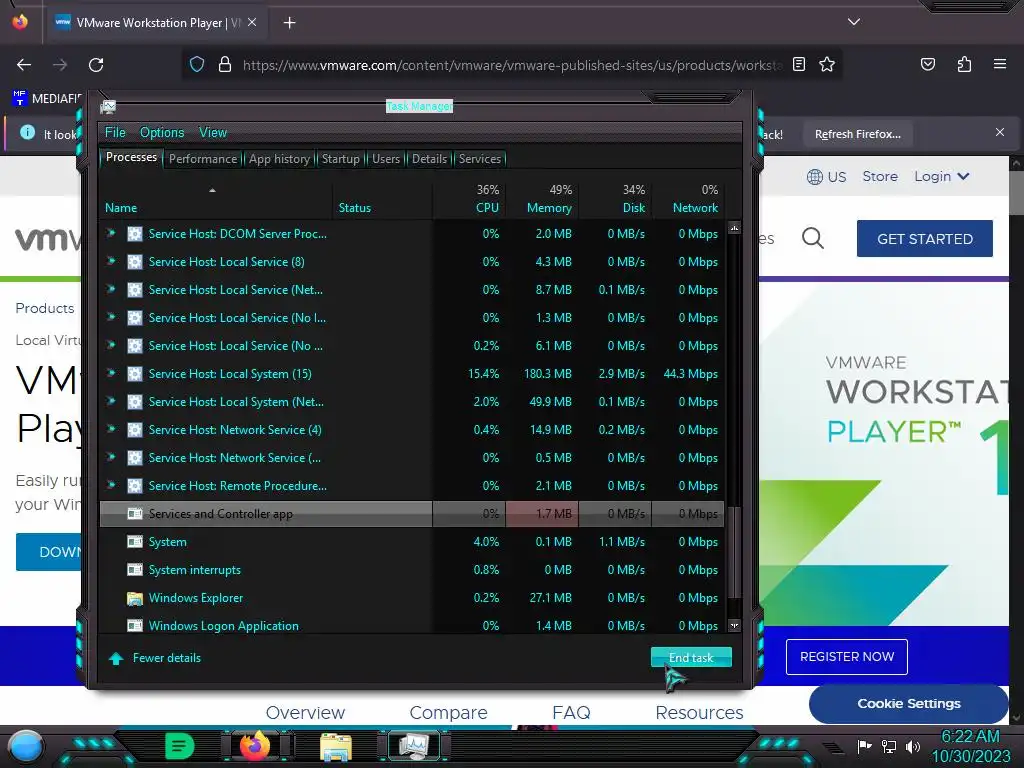Toggle Firefox reader view icon
Image resolution: width=1024 pixels, height=768 pixels.
pyautogui.click(x=799, y=64)
